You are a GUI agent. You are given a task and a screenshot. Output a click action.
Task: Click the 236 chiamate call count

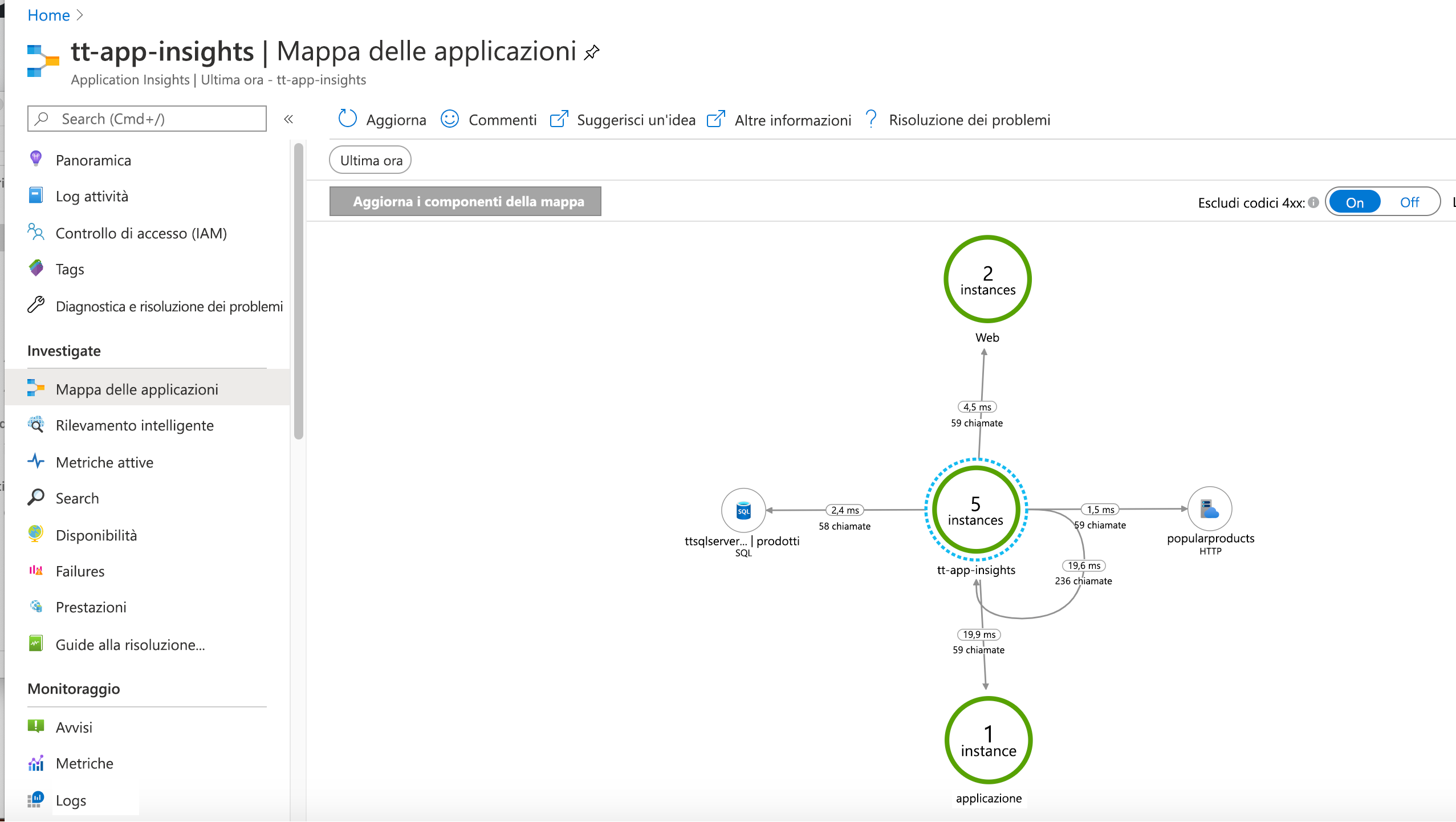[x=1083, y=581]
